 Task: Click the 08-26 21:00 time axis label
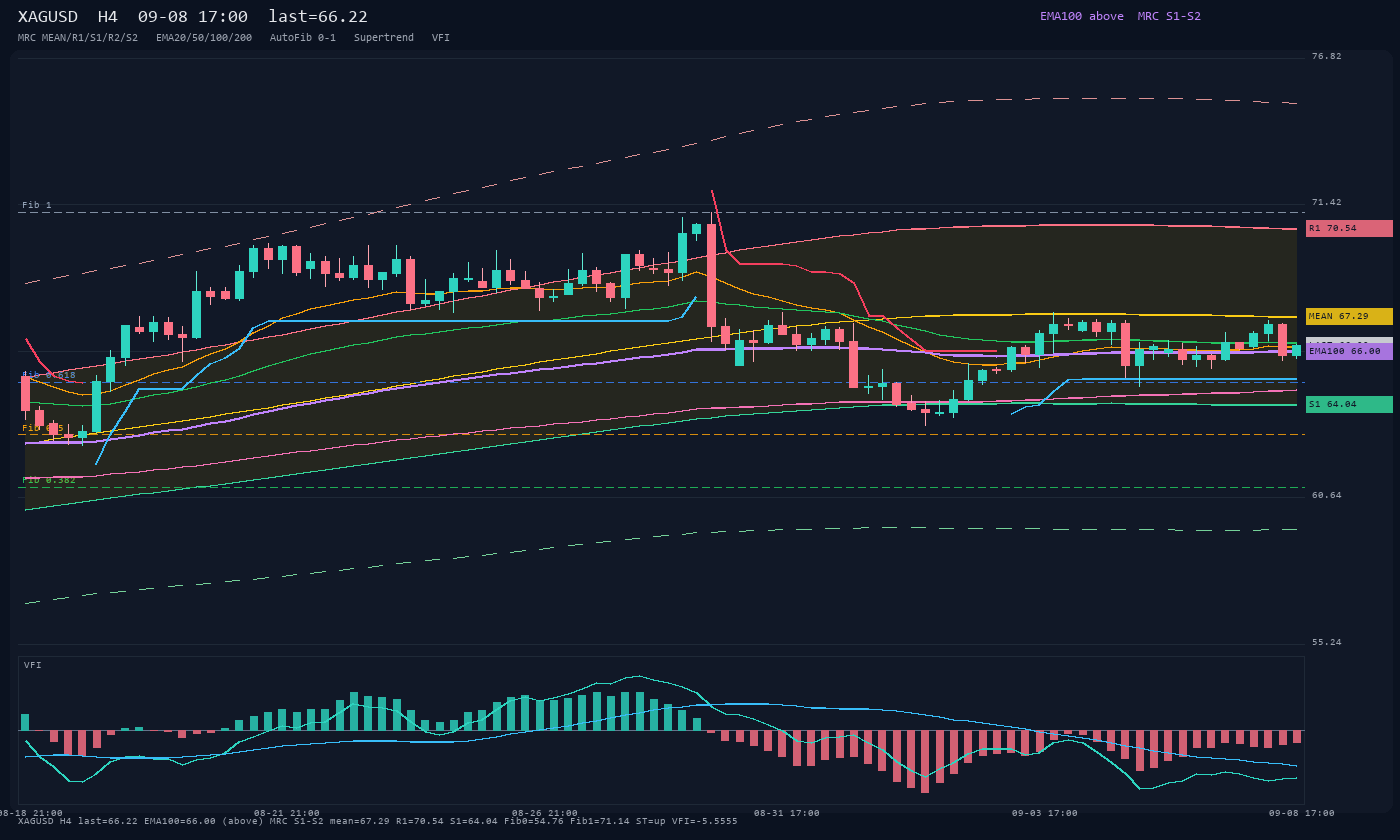tap(545, 813)
